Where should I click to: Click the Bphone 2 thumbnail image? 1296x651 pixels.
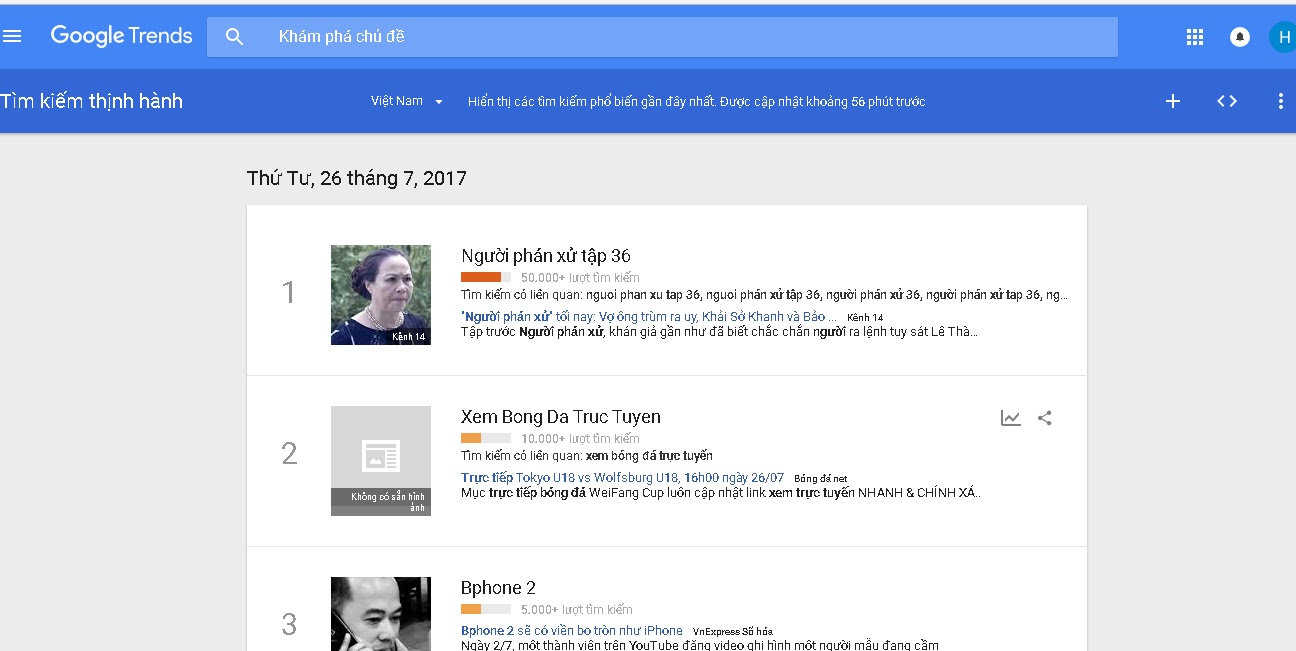coord(381,614)
